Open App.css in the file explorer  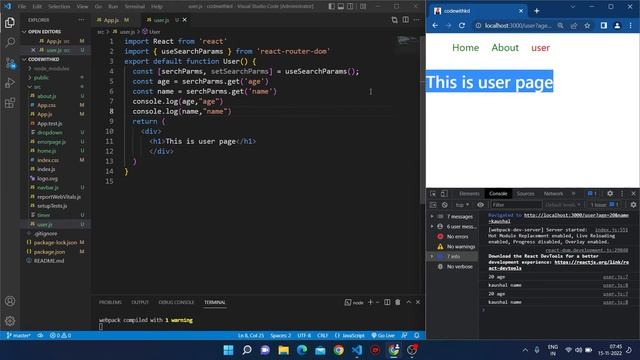[46, 105]
